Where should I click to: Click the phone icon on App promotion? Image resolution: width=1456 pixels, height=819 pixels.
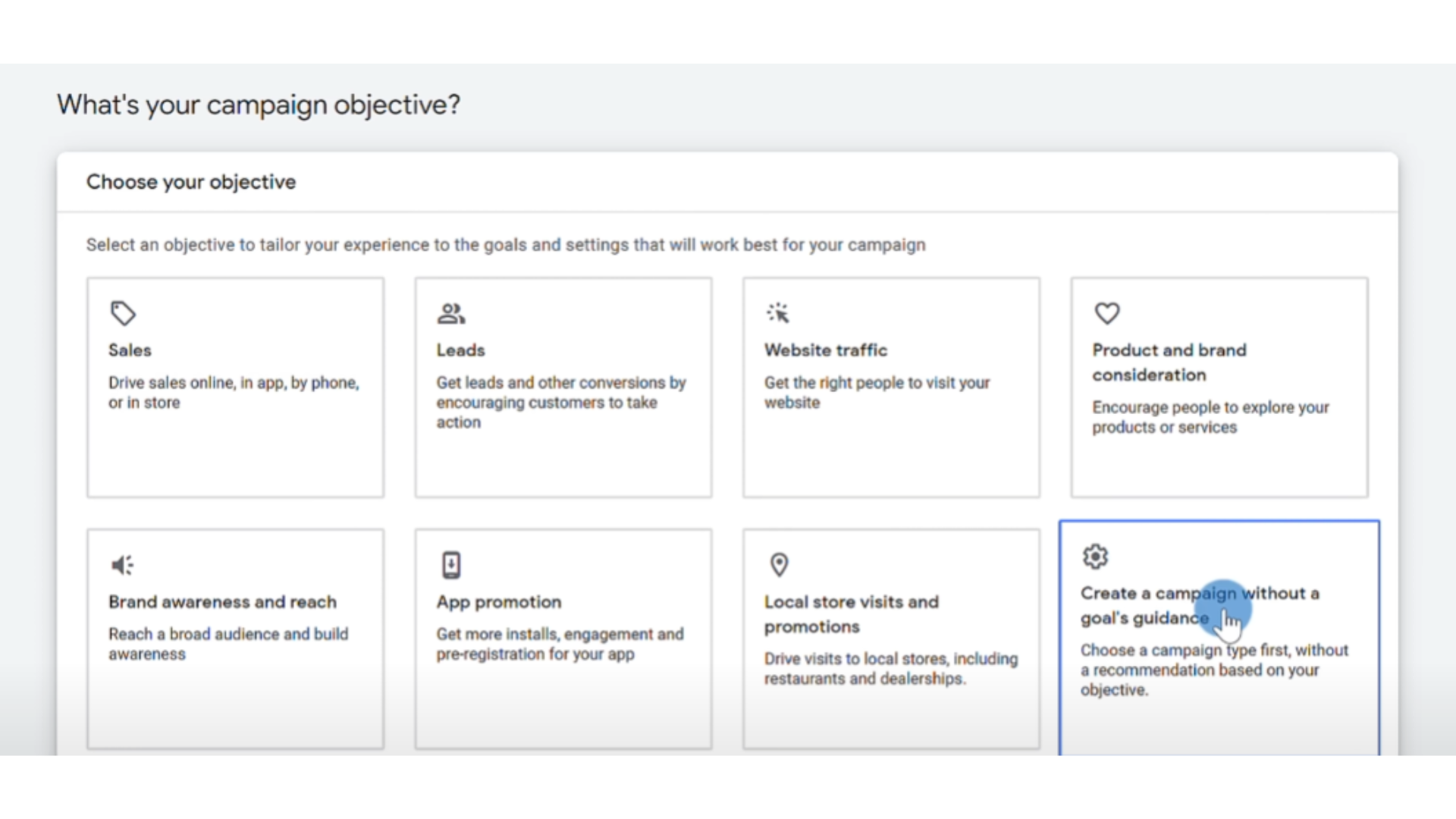(451, 564)
